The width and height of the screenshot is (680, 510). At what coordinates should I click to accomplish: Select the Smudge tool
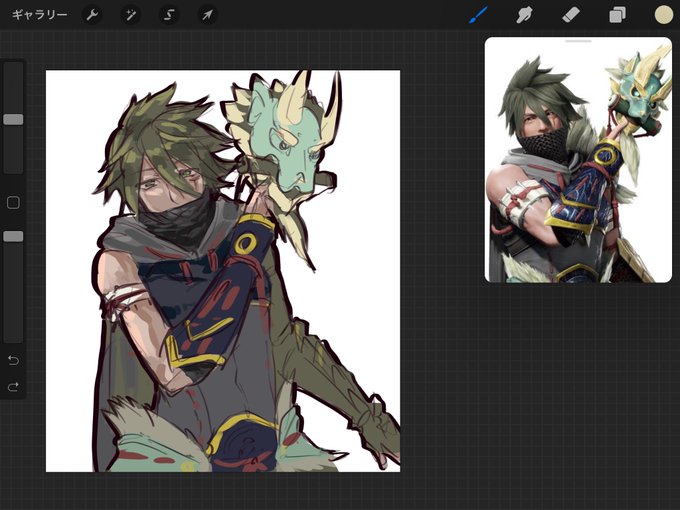(524, 15)
